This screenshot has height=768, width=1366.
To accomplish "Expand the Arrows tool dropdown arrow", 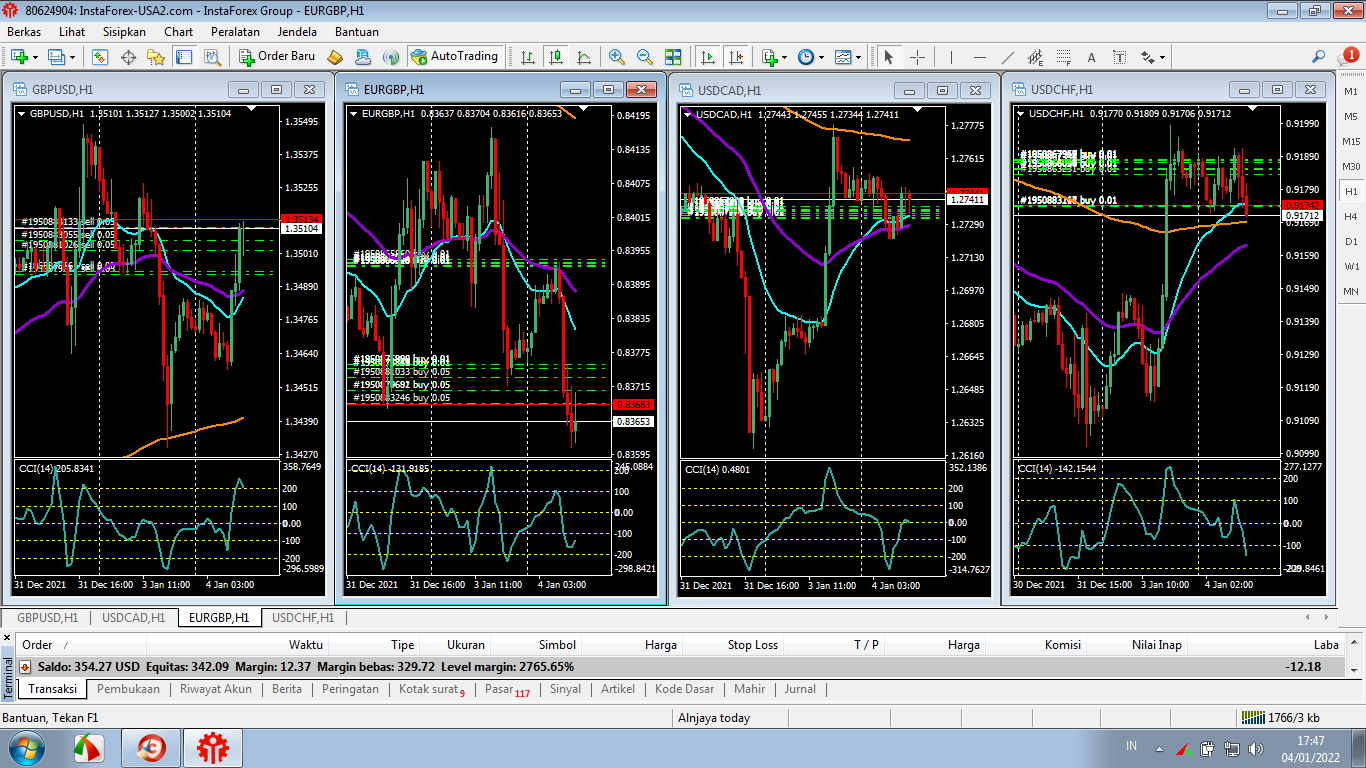I will click(1163, 57).
